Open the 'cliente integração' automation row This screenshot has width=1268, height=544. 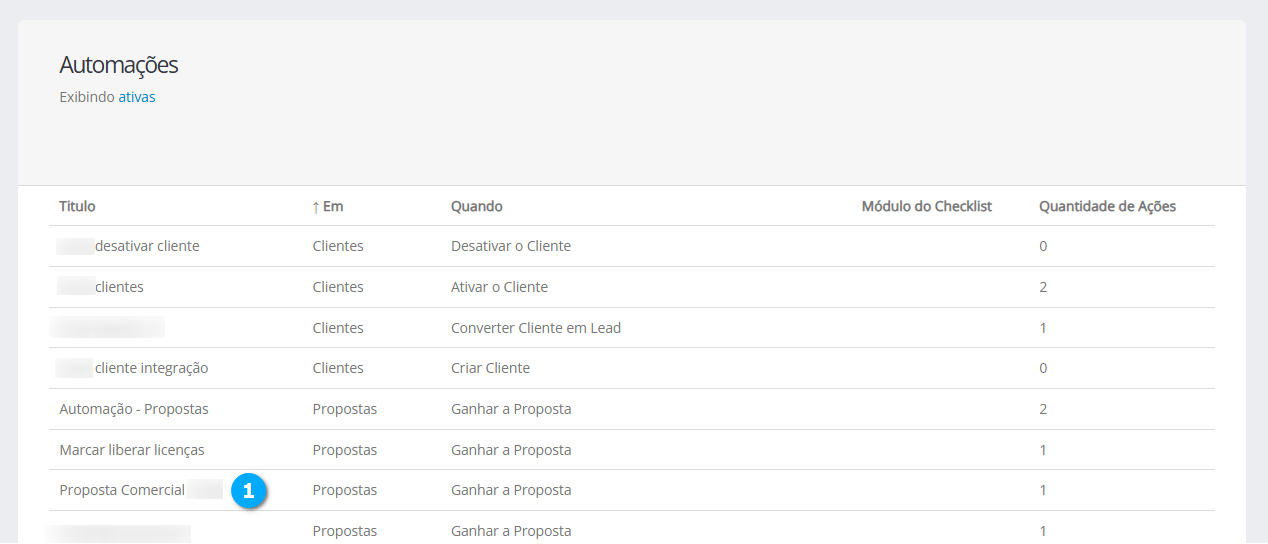click(x=151, y=368)
